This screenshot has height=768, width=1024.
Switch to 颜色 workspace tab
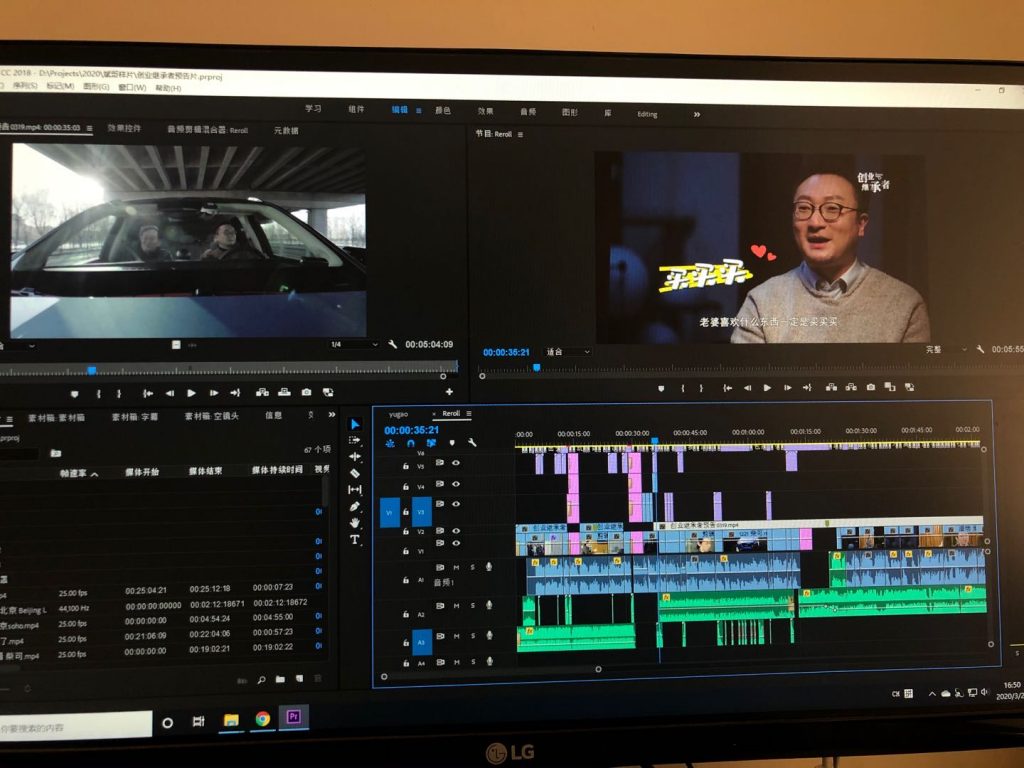(443, 110)
